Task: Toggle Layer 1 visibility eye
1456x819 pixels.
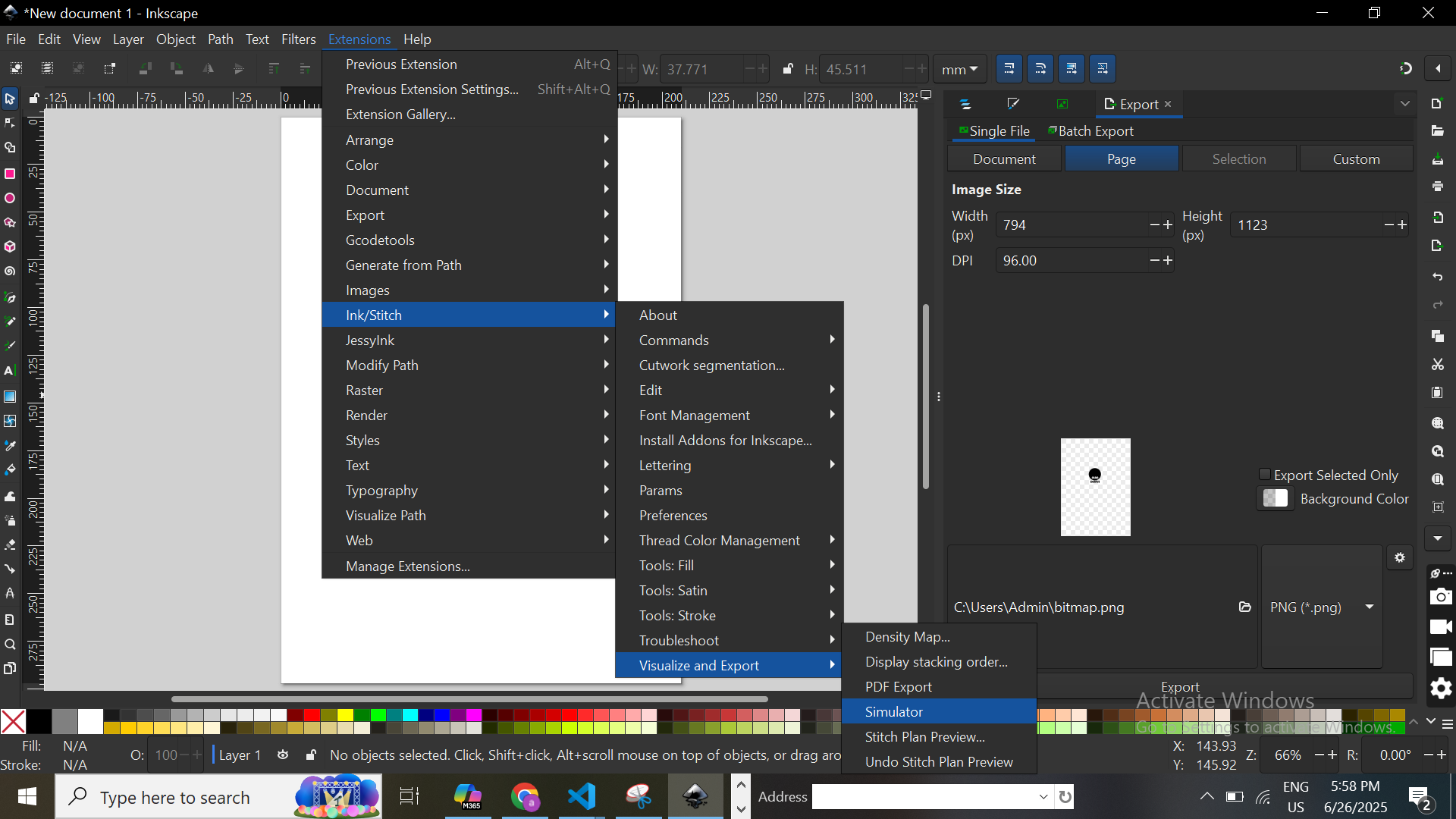Action: [283, 755]
